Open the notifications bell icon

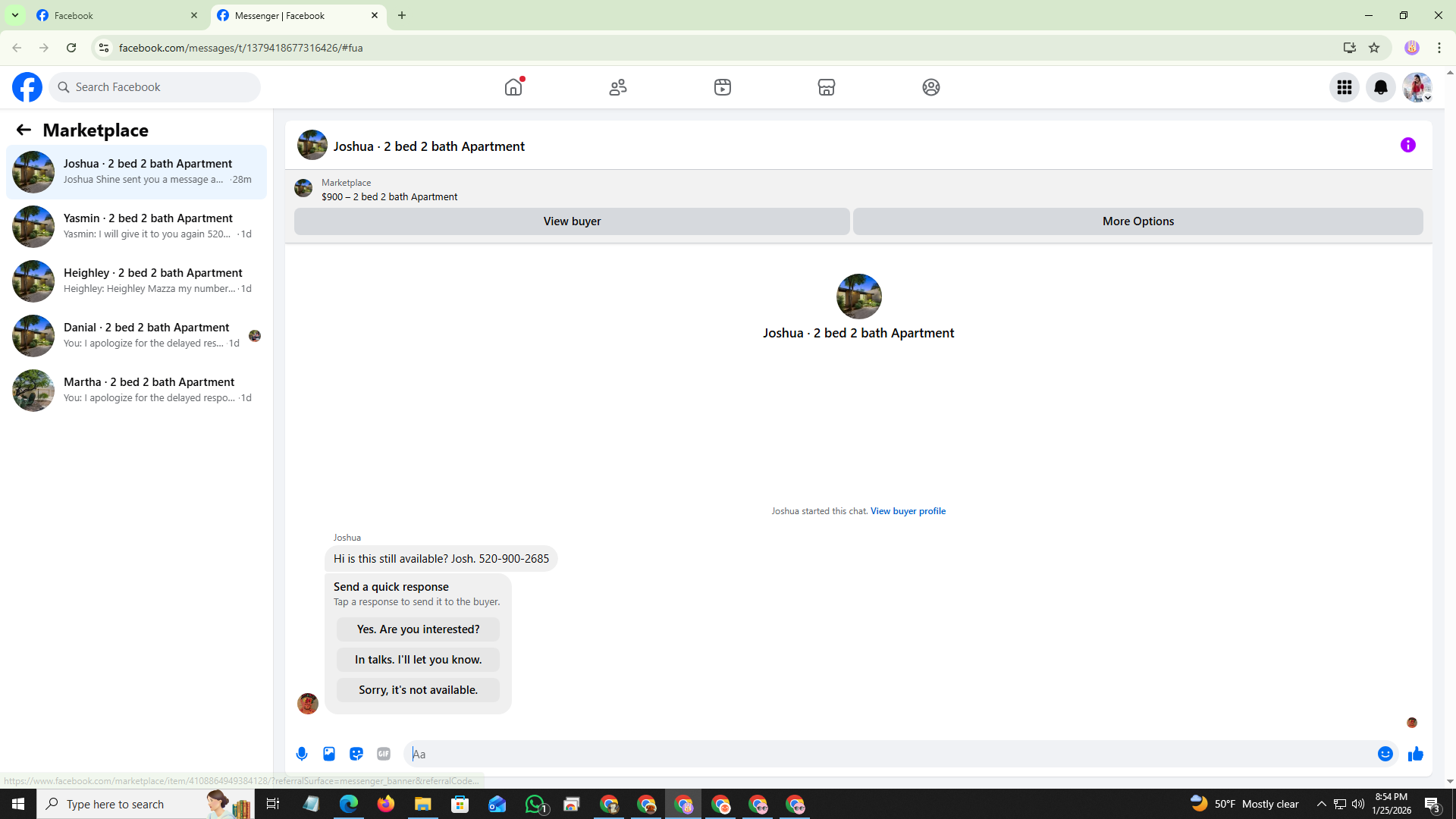(1381, 87)
